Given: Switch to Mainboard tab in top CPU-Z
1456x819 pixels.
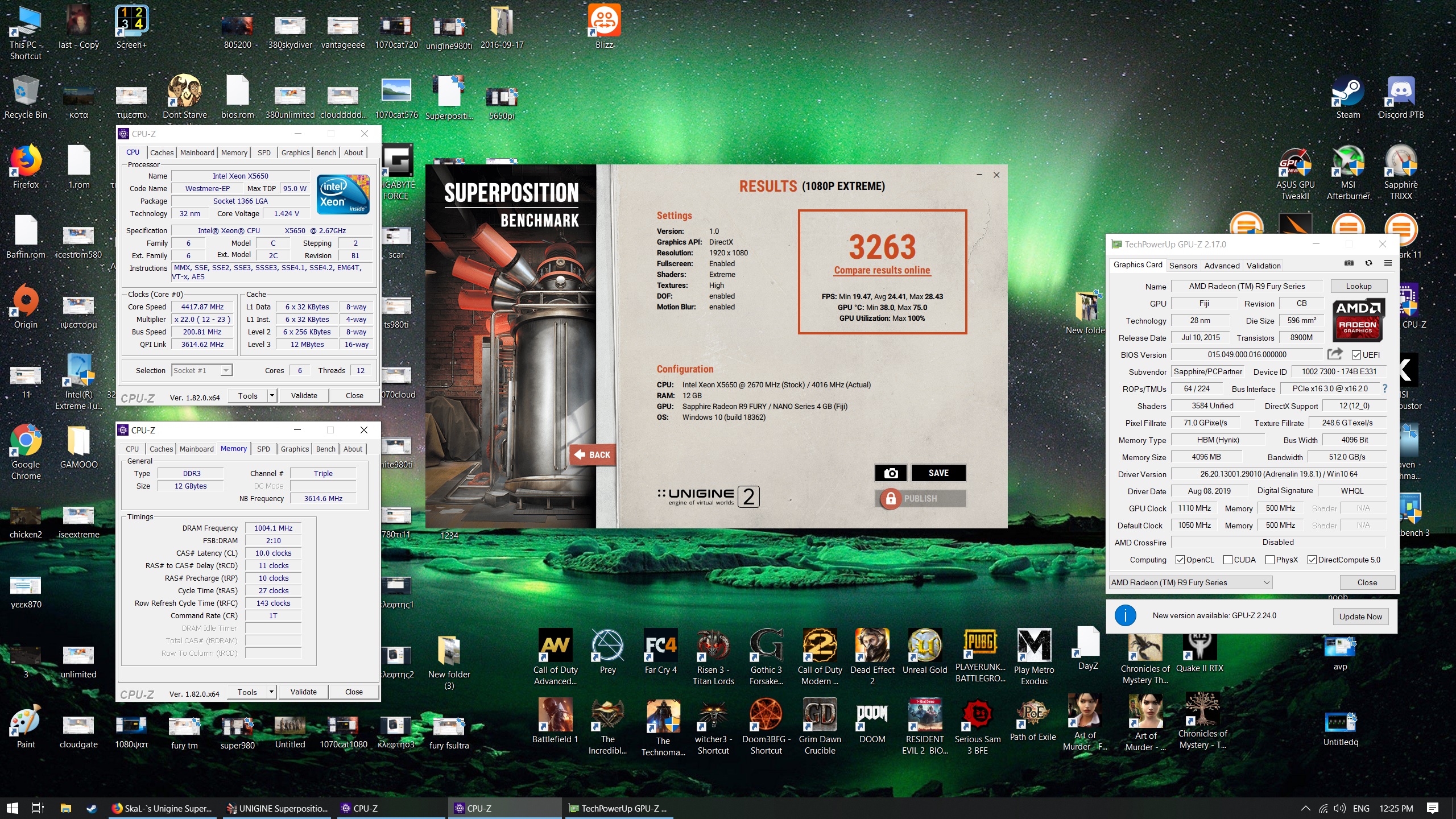Looking at the screenshot, I should 197,152.
